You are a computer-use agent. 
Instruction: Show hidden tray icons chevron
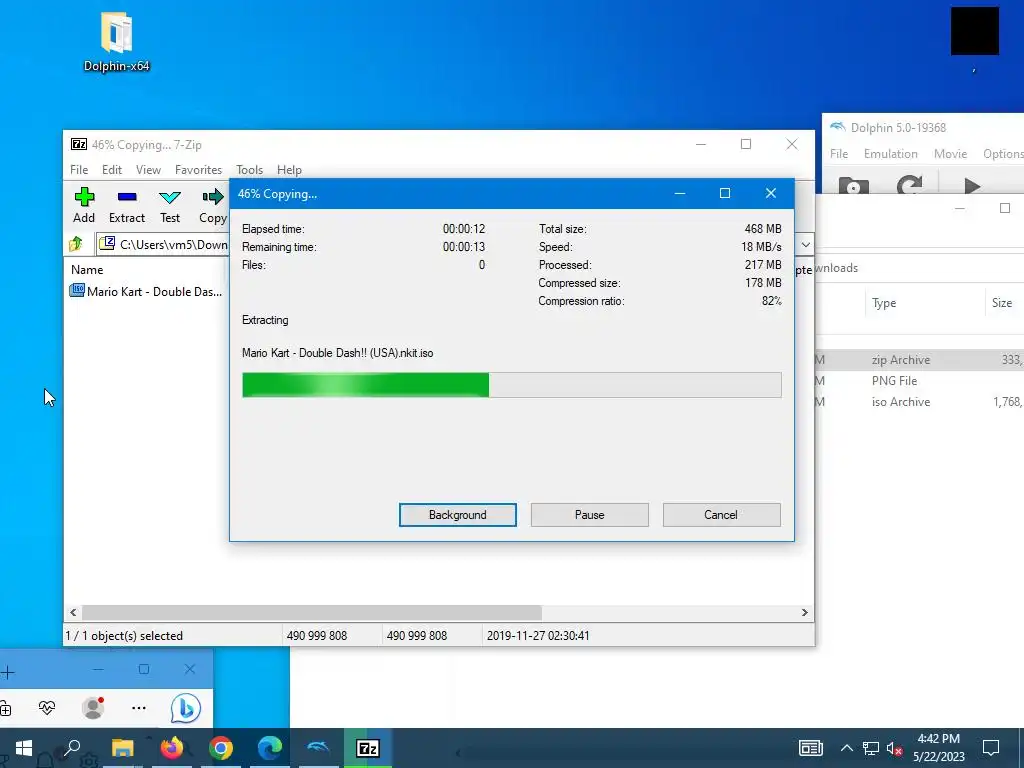(x=846, y=748)
